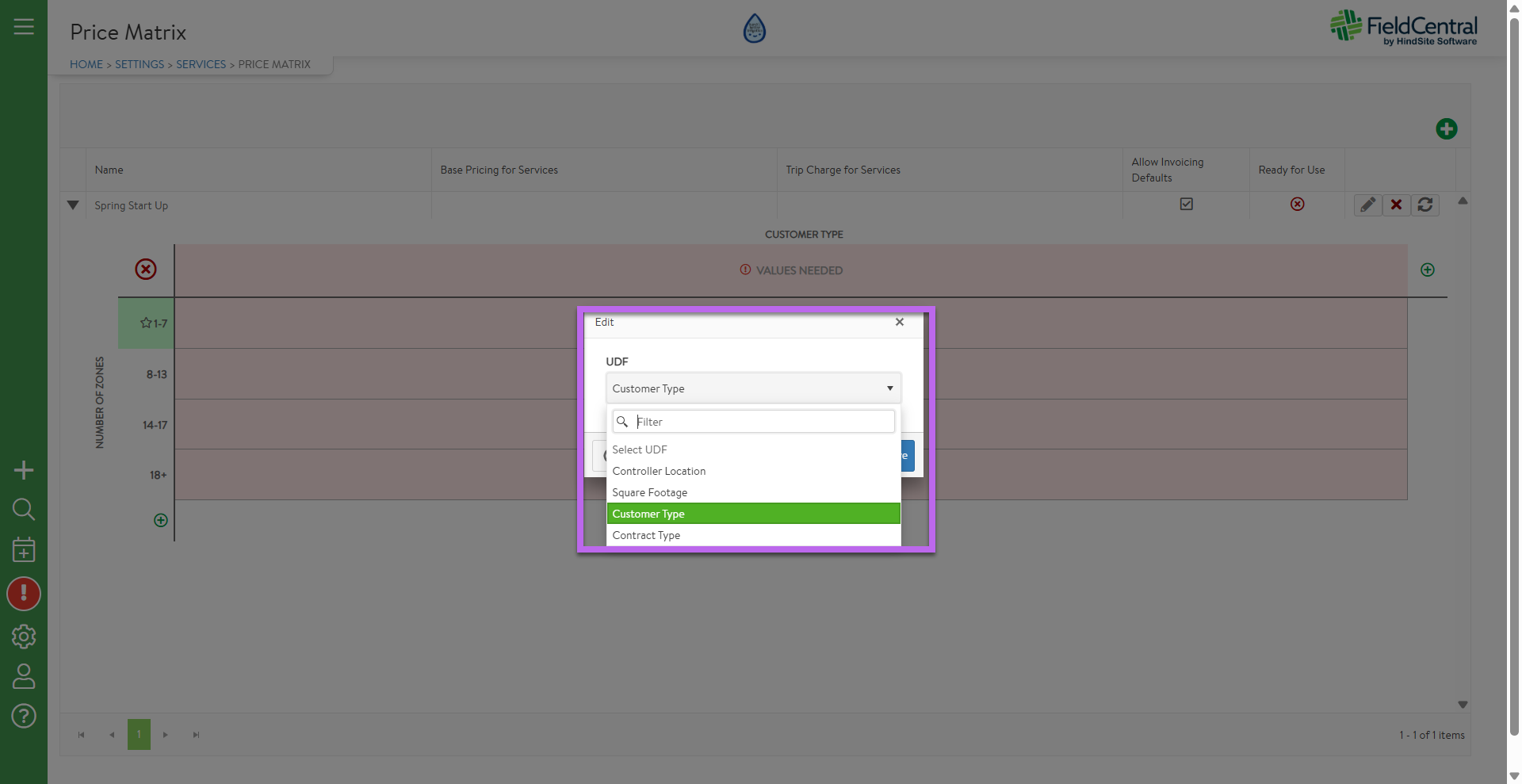Collapse the Spring Start Up row
Screen dimensions: 1522x784
coord(73,205)
